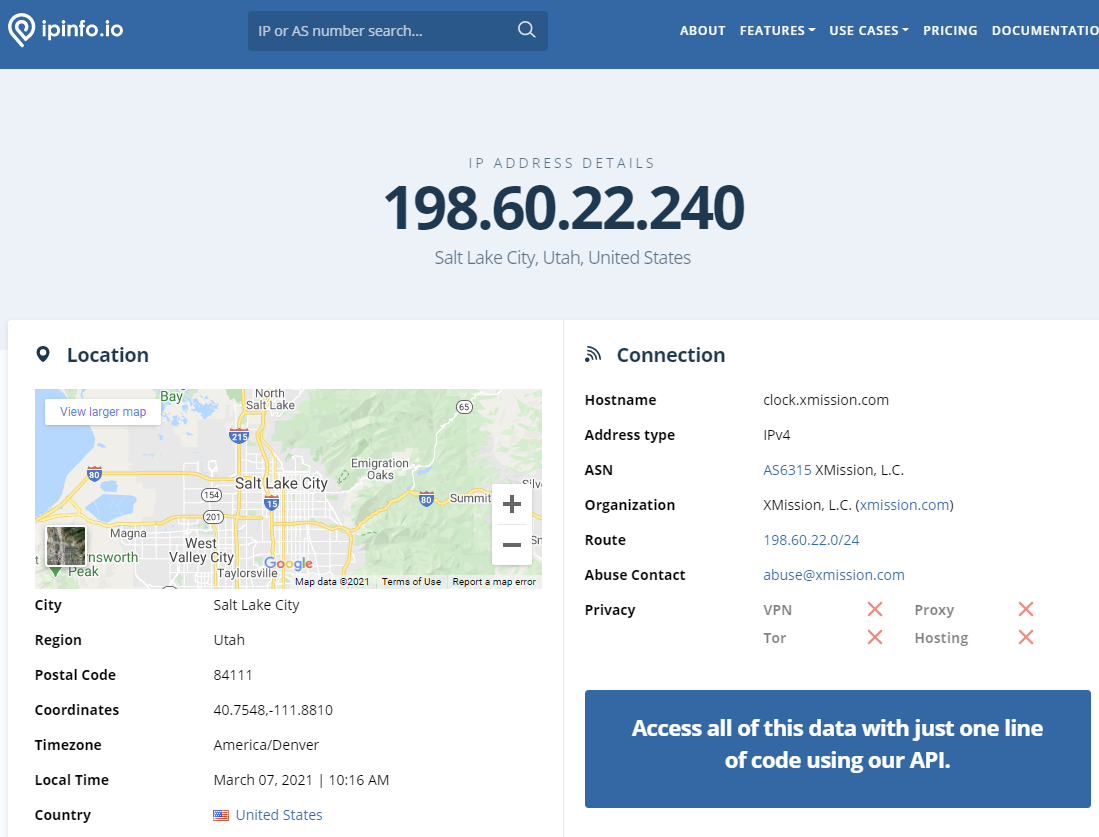Click the red X next to Proxy
1099x837 pixels.
1025,608
